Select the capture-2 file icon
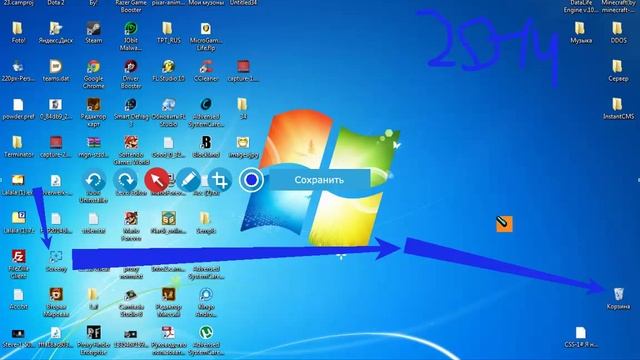This screenshot has height=360, width=640. pyautogui.click(x=56, y=147)
